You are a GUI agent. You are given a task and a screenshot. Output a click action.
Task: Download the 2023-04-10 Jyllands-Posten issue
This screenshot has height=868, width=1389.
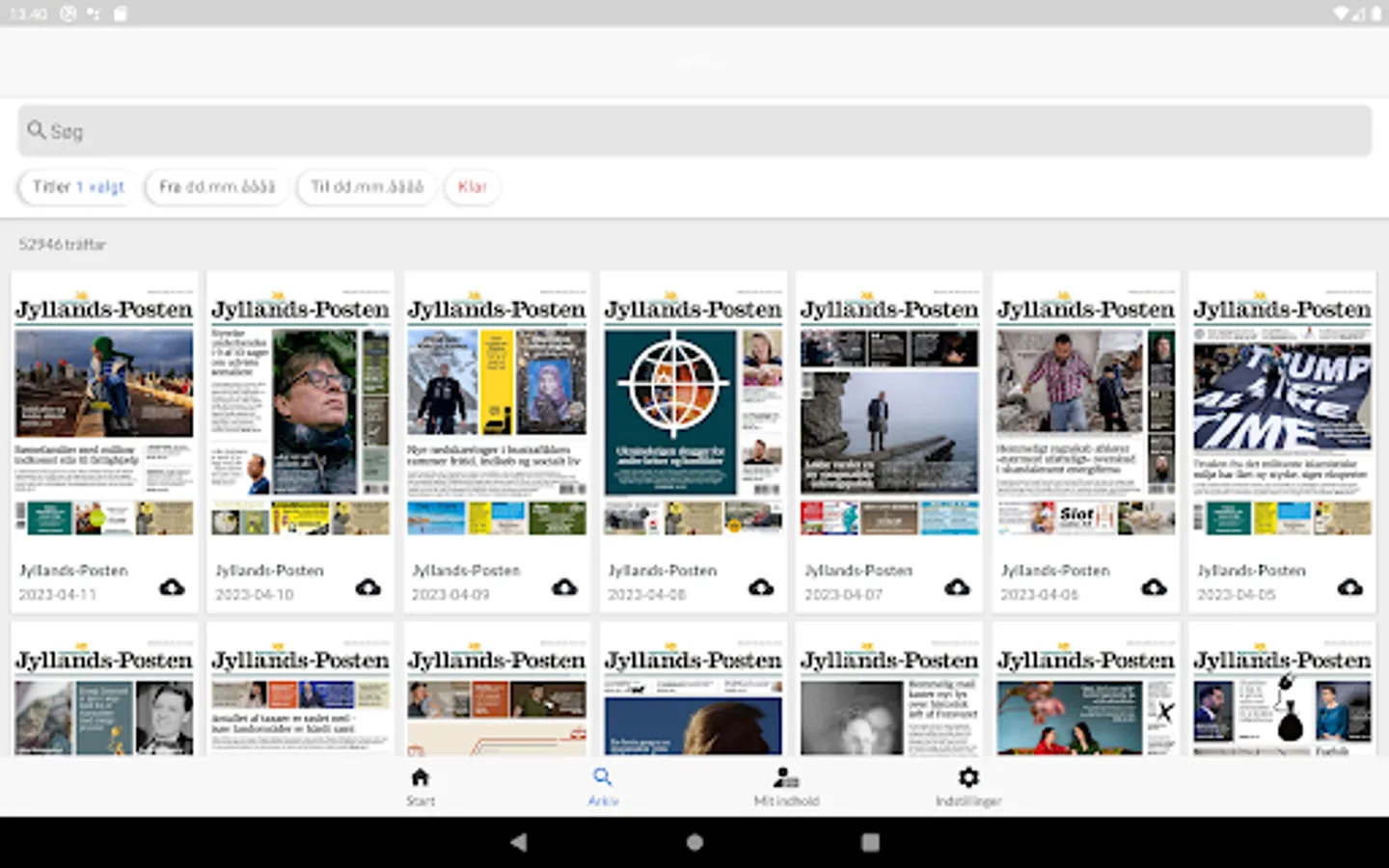pos(368,586)
